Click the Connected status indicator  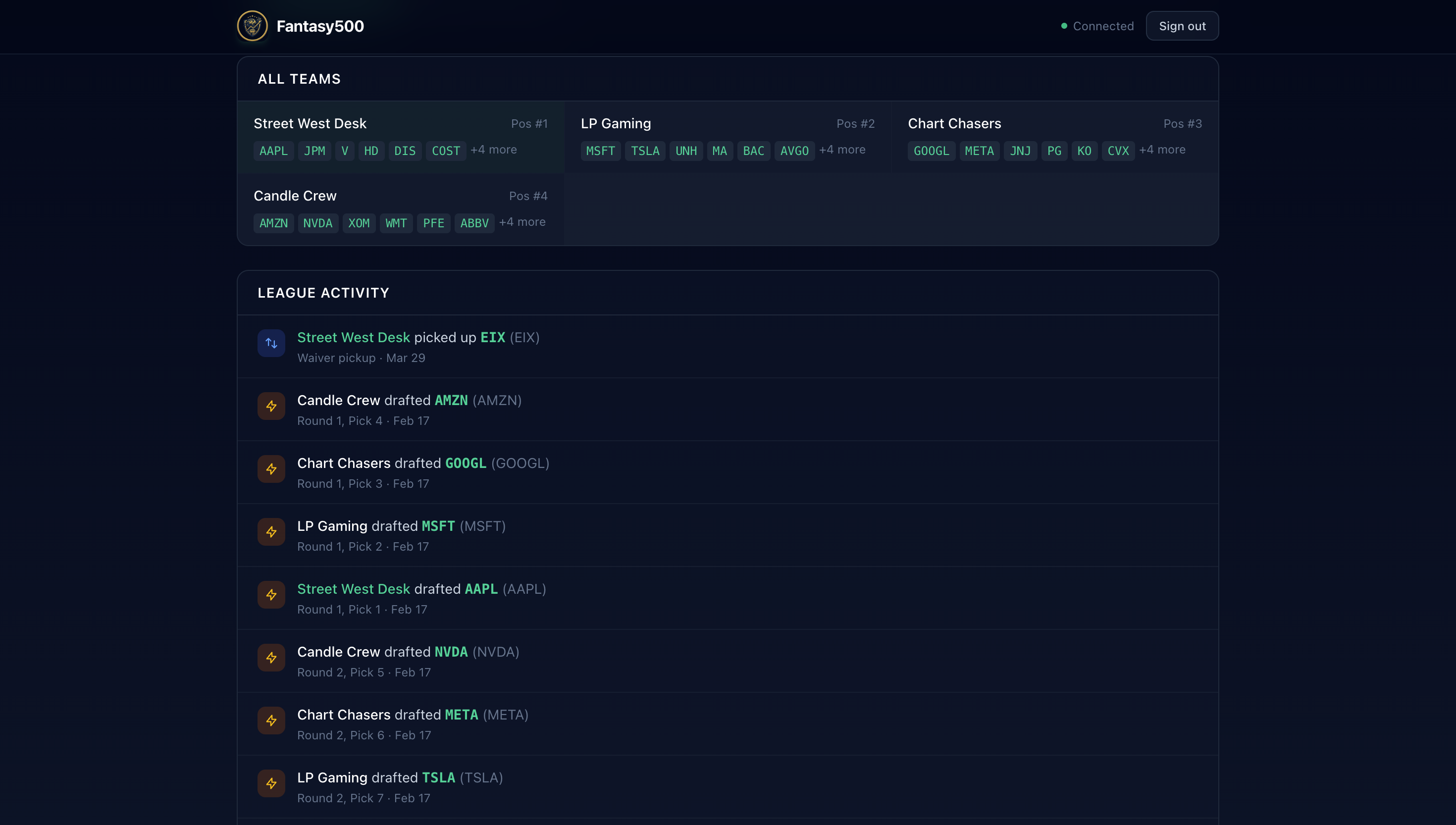click(1097, 26)
